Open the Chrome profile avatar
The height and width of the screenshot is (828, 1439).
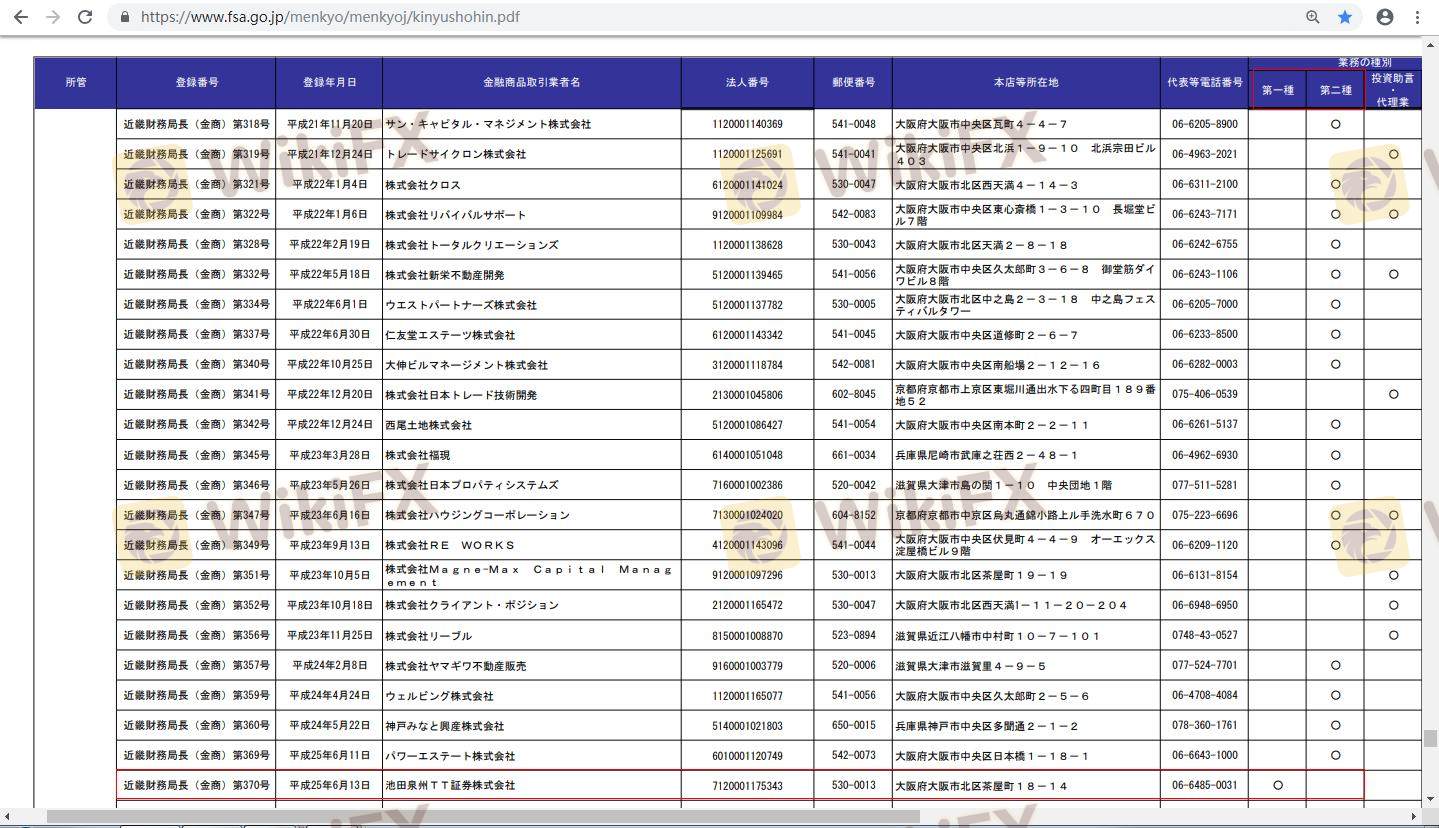coord(1385,17)
